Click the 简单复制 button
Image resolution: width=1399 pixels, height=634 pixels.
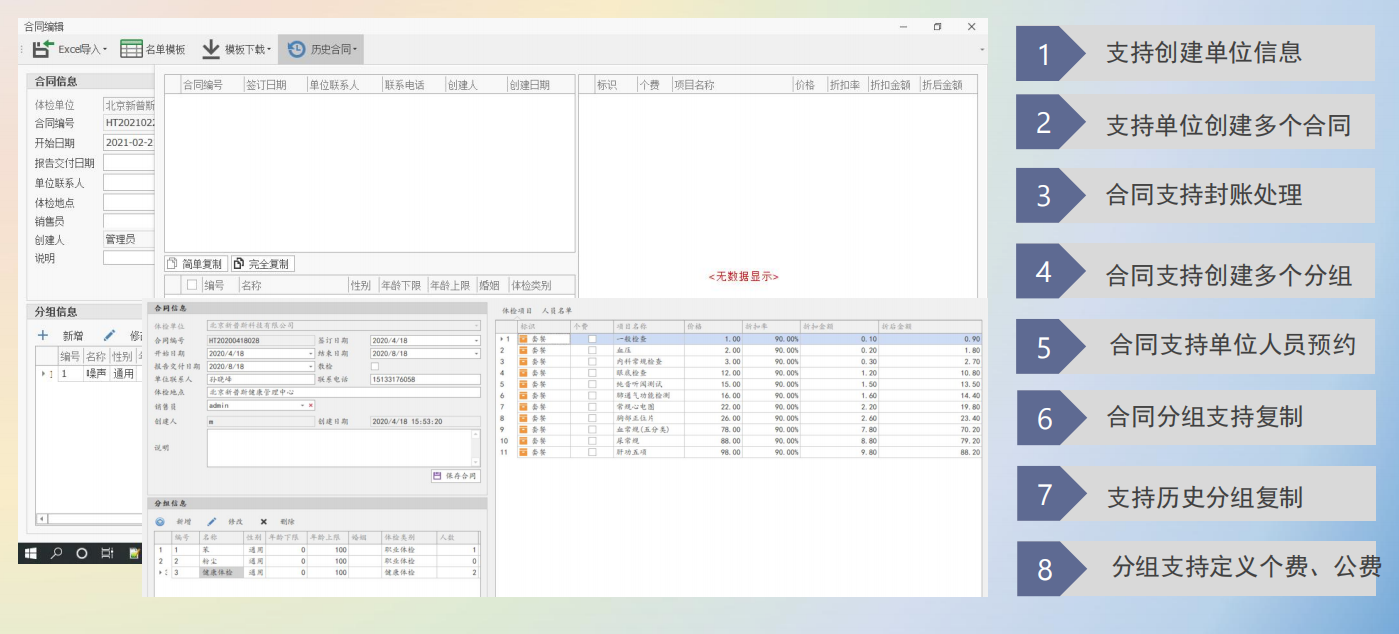coord(196,264)
